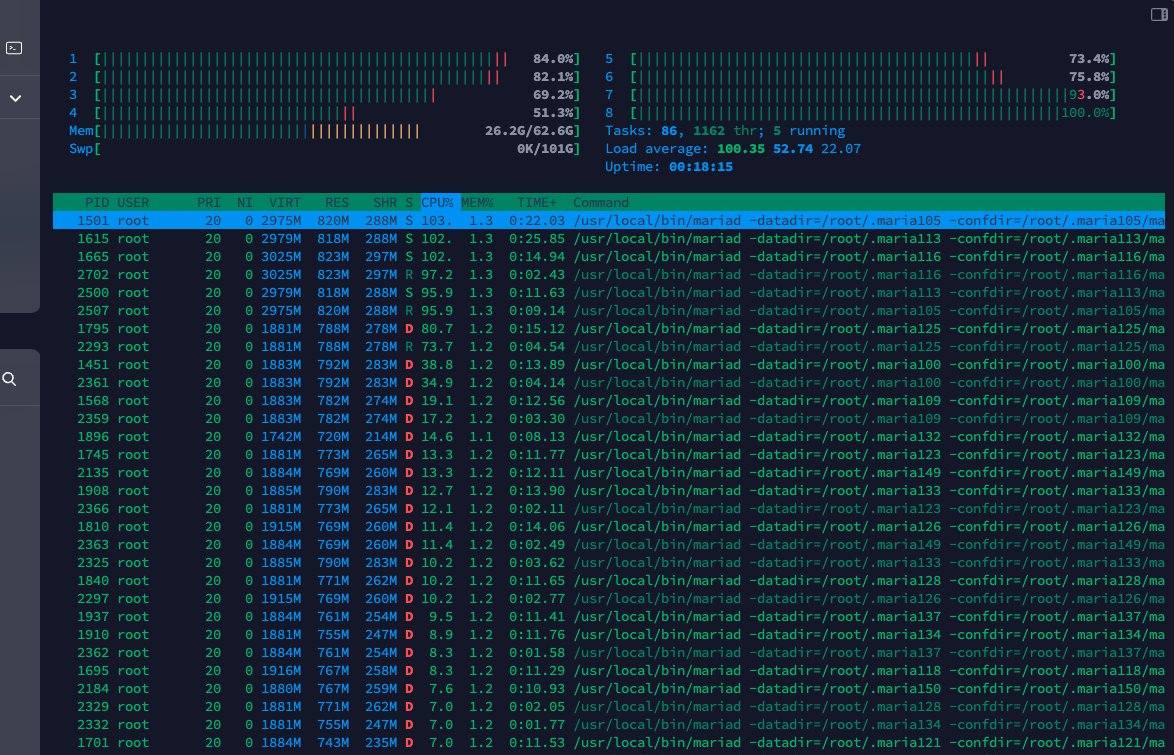Click the CPU 2 meter at 82.1%
The height and width of the screenshot is (755, 1174).
325,76
